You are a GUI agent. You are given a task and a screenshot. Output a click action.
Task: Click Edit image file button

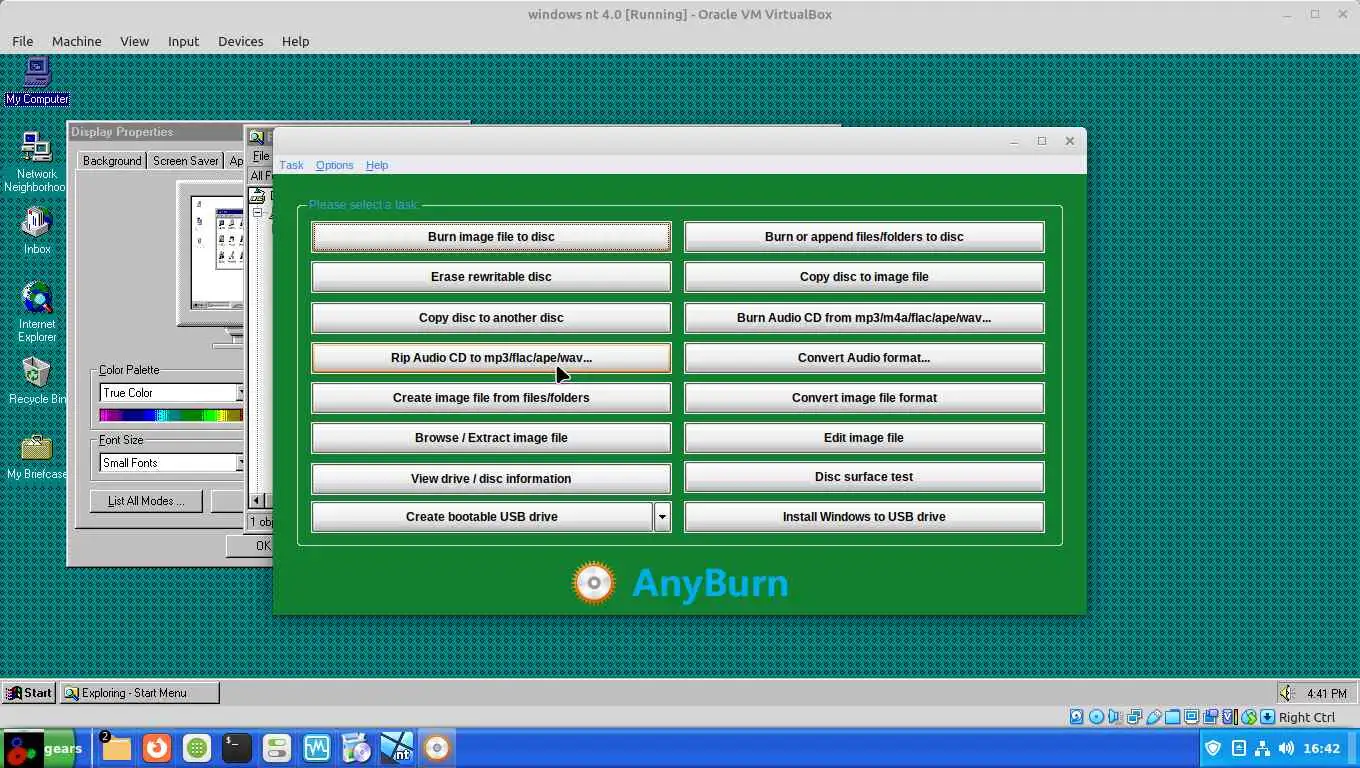(864, 438)
